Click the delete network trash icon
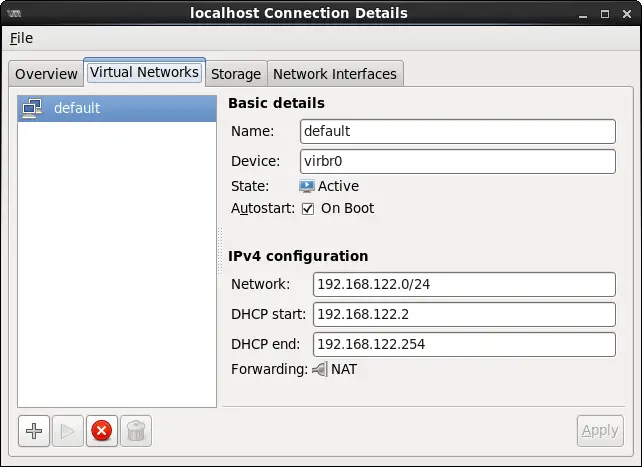The height and width of the screenshot is (467, 642). tap(135, 431)
